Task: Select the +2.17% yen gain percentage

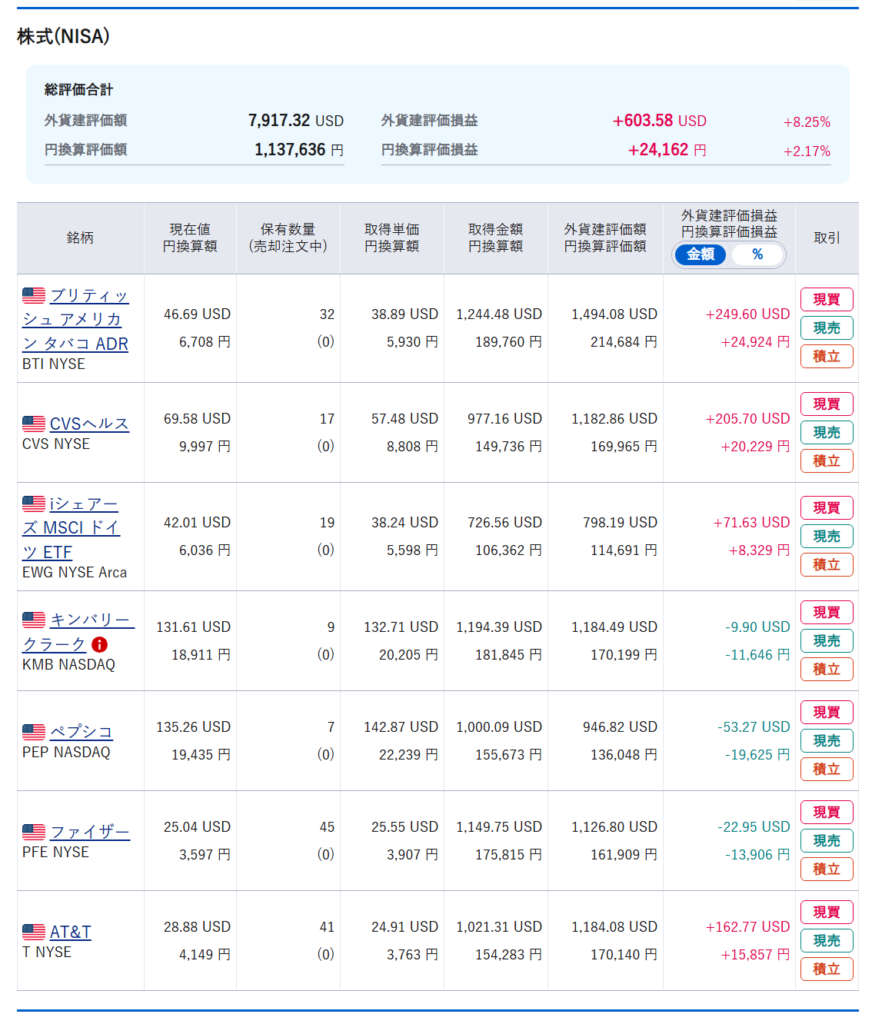Action: point(807,152)
